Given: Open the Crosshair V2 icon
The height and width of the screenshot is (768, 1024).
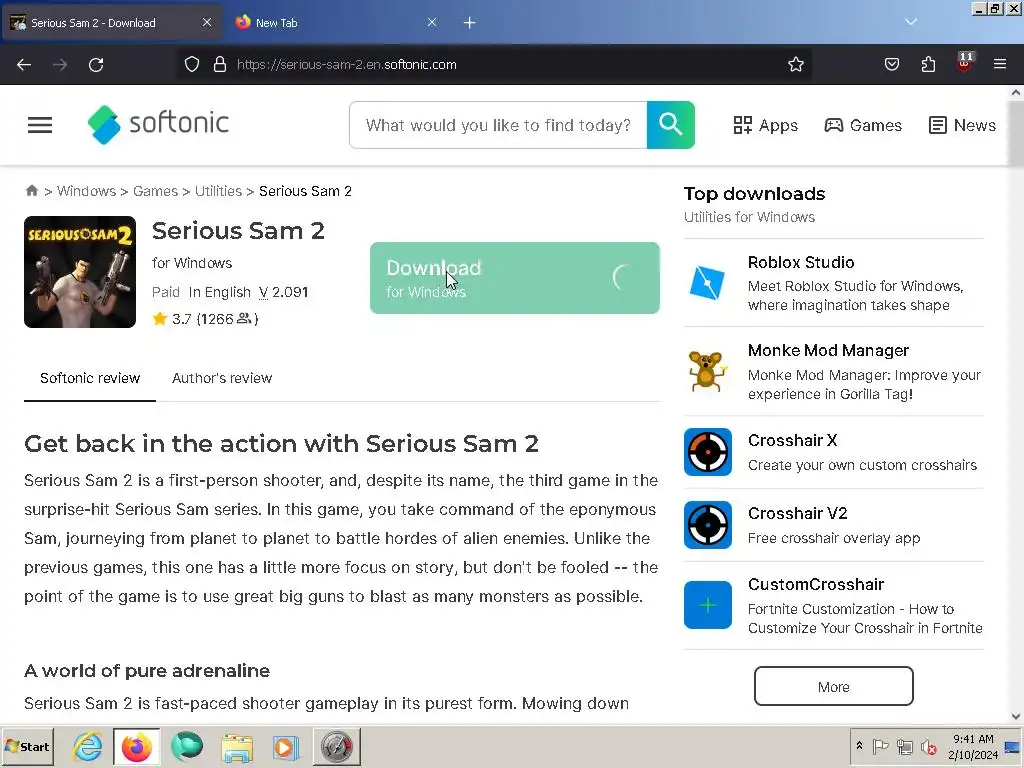Looking at the screenshot, I should tap(708, 525).
